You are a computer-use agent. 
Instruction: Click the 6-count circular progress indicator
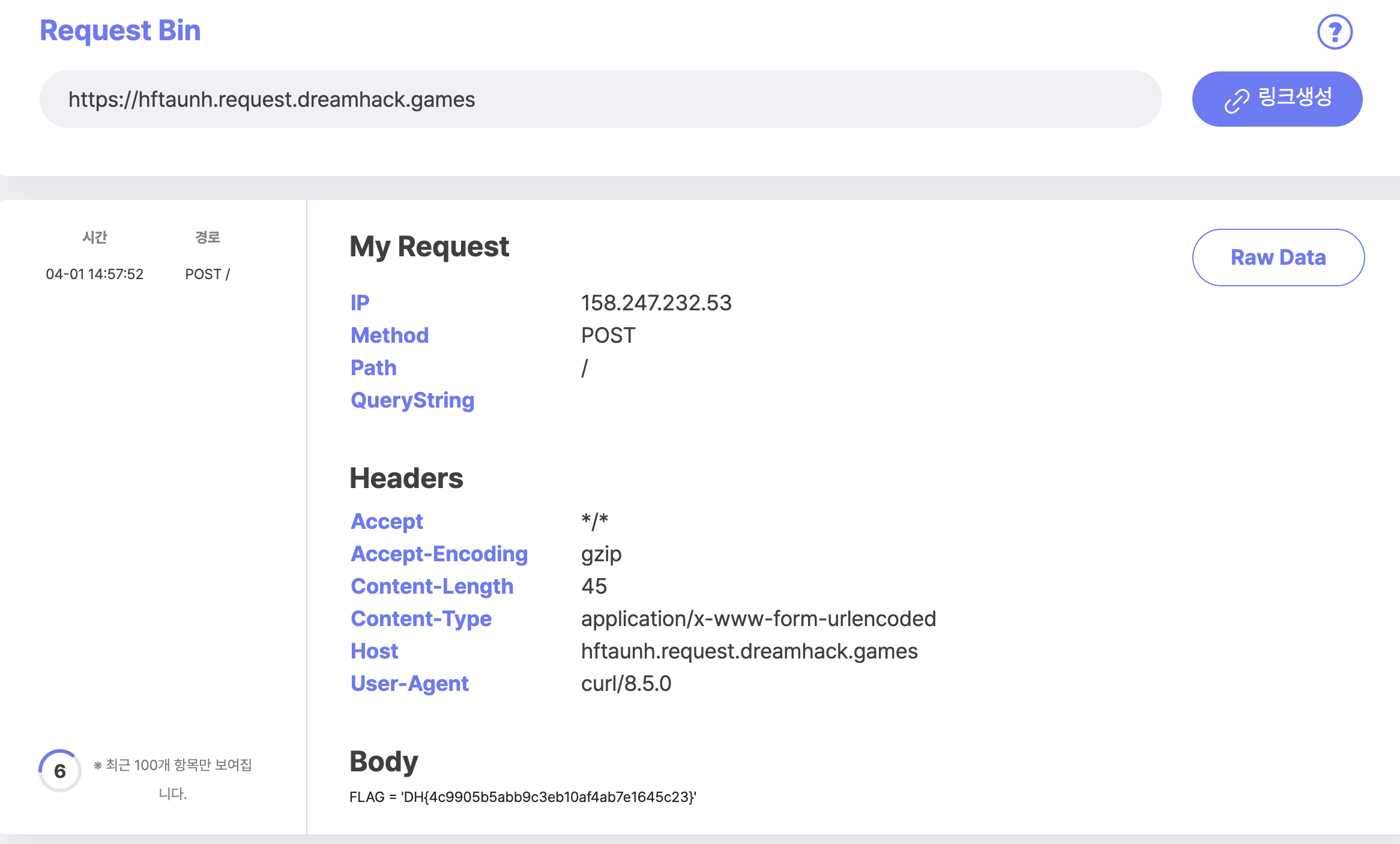tap(60, 770)
